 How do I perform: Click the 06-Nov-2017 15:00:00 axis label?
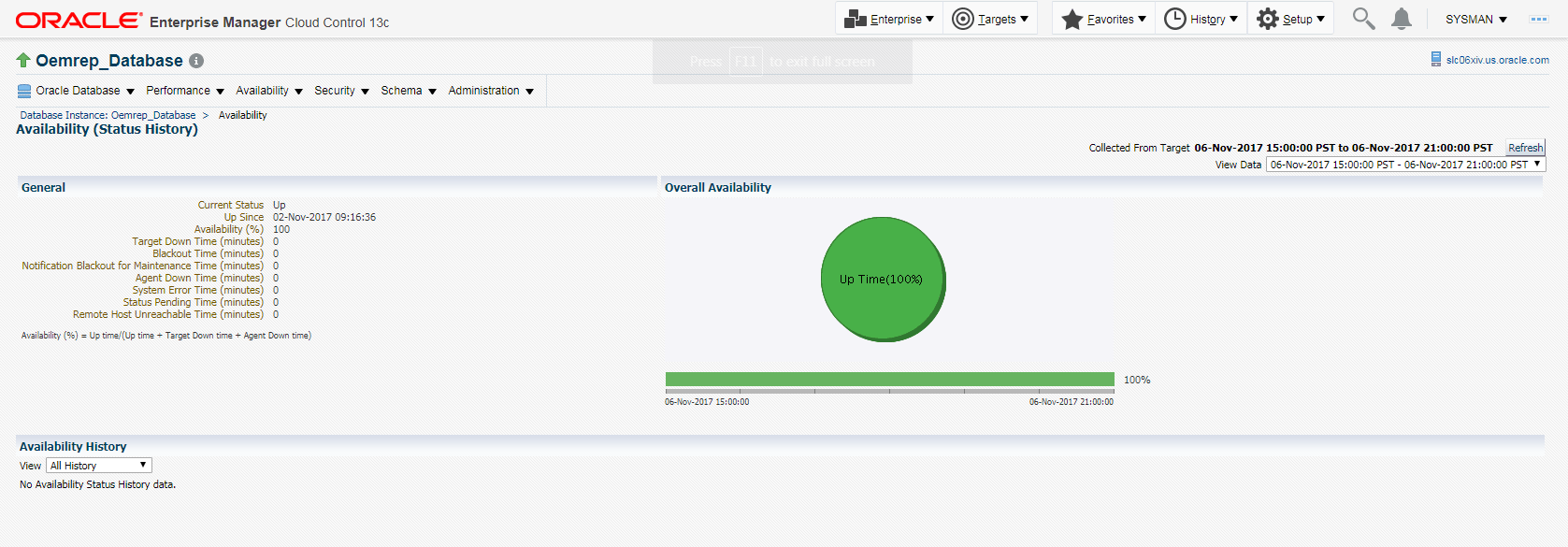point(707,402)
